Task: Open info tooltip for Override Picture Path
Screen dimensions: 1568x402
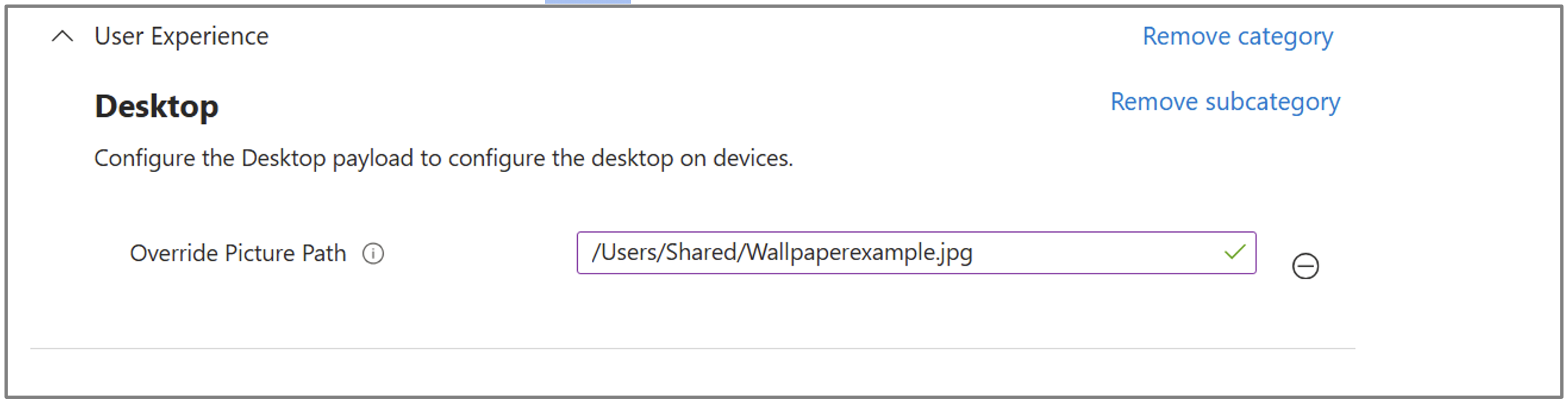Action: point(373,254)
